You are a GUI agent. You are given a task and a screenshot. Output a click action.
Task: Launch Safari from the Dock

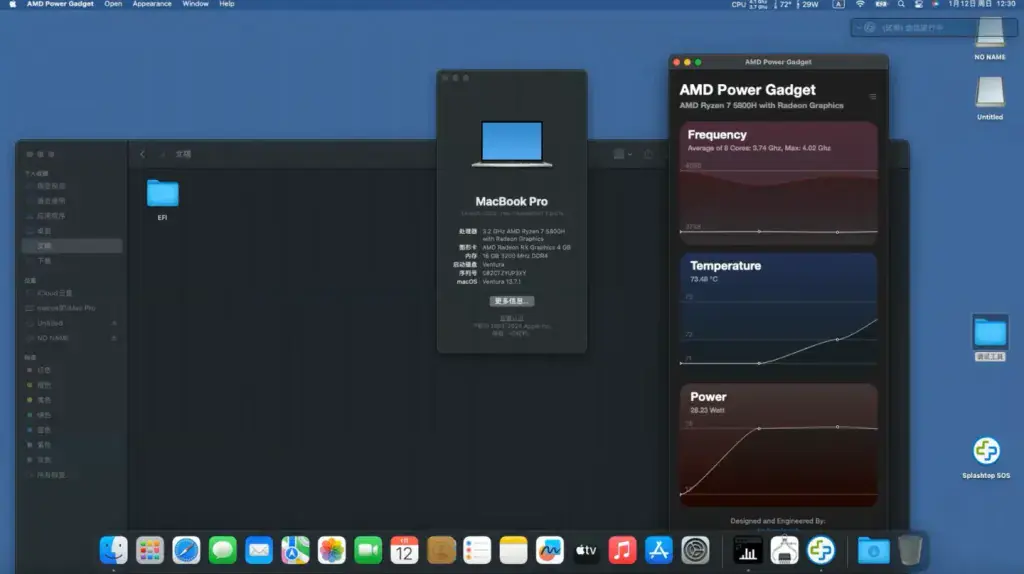pyautogui.click(x=186, y=550)
